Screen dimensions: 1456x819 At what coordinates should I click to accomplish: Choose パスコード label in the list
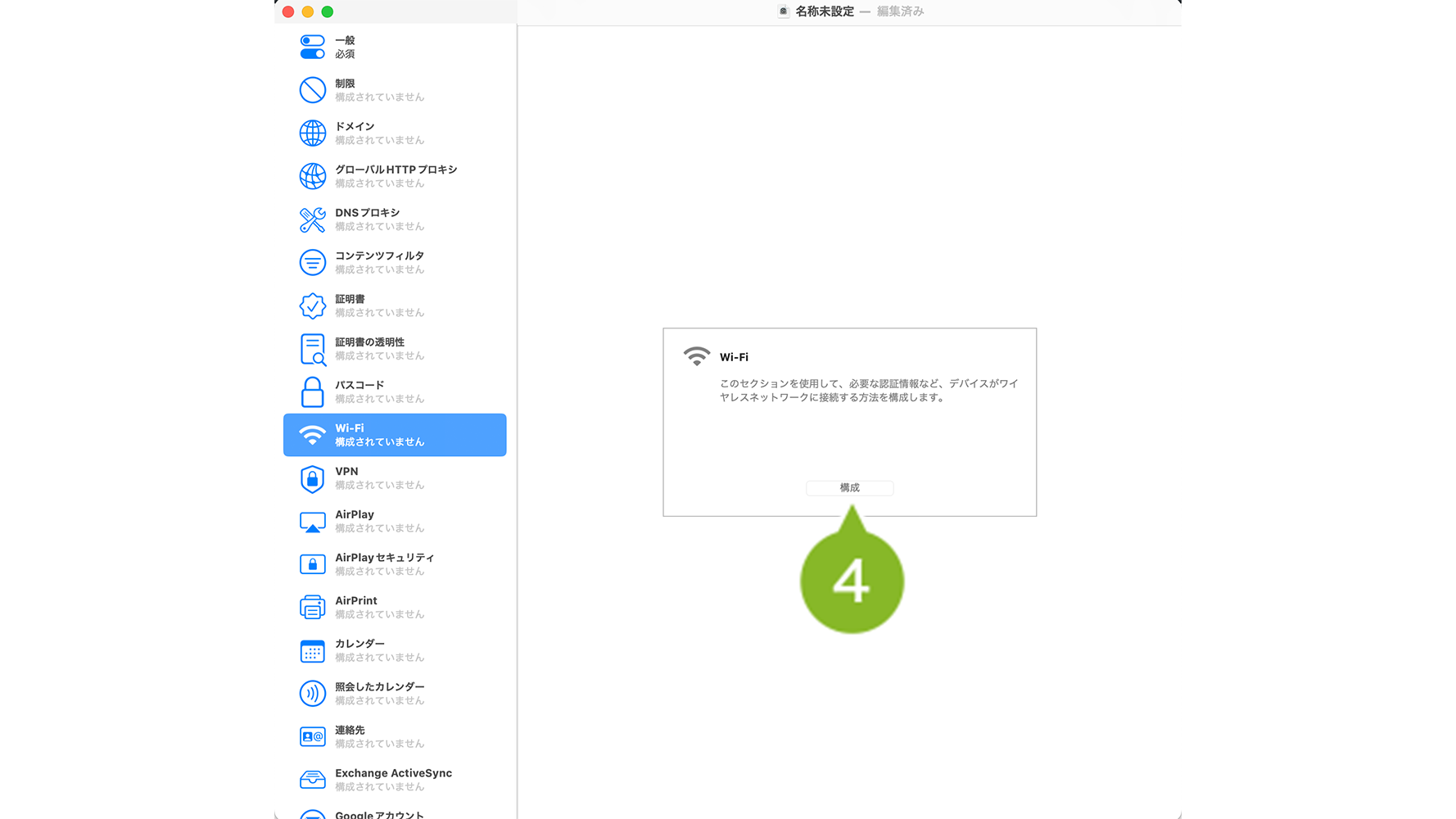point(359,385)
